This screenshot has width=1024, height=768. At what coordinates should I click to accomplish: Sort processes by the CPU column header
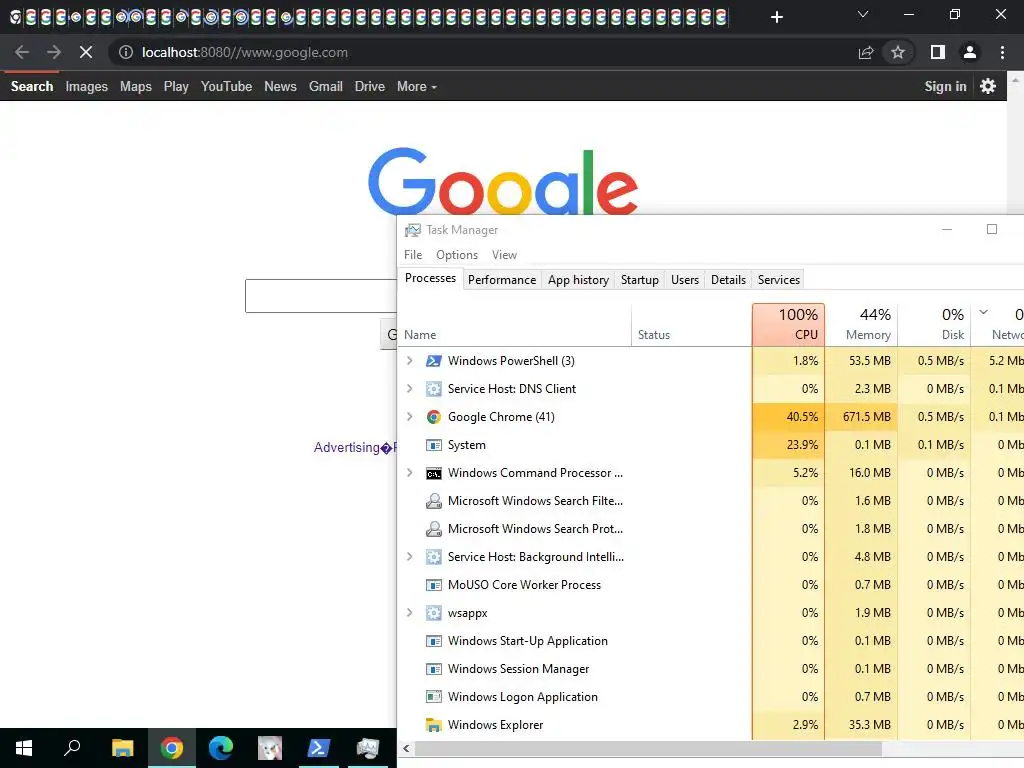(x=788, y=325)
